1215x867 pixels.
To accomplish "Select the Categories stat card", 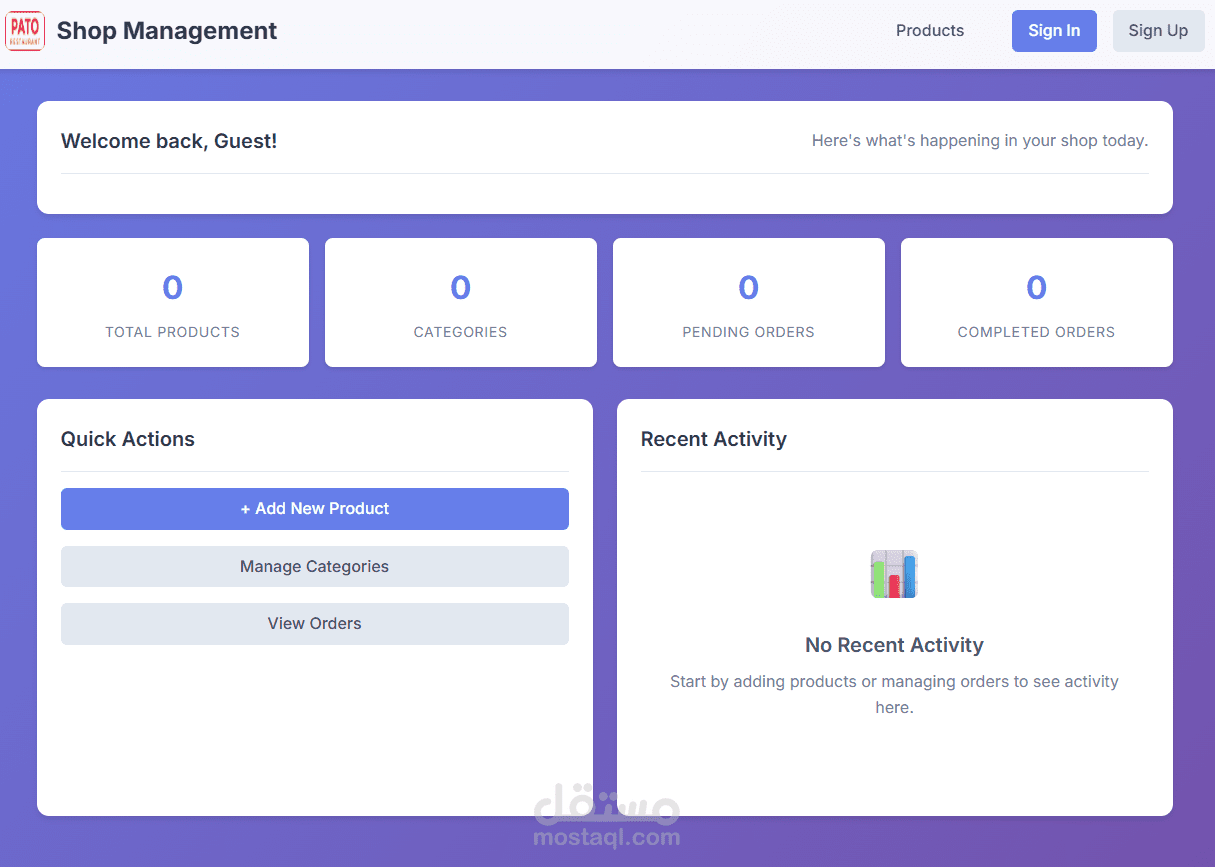I will coord(460,302).
